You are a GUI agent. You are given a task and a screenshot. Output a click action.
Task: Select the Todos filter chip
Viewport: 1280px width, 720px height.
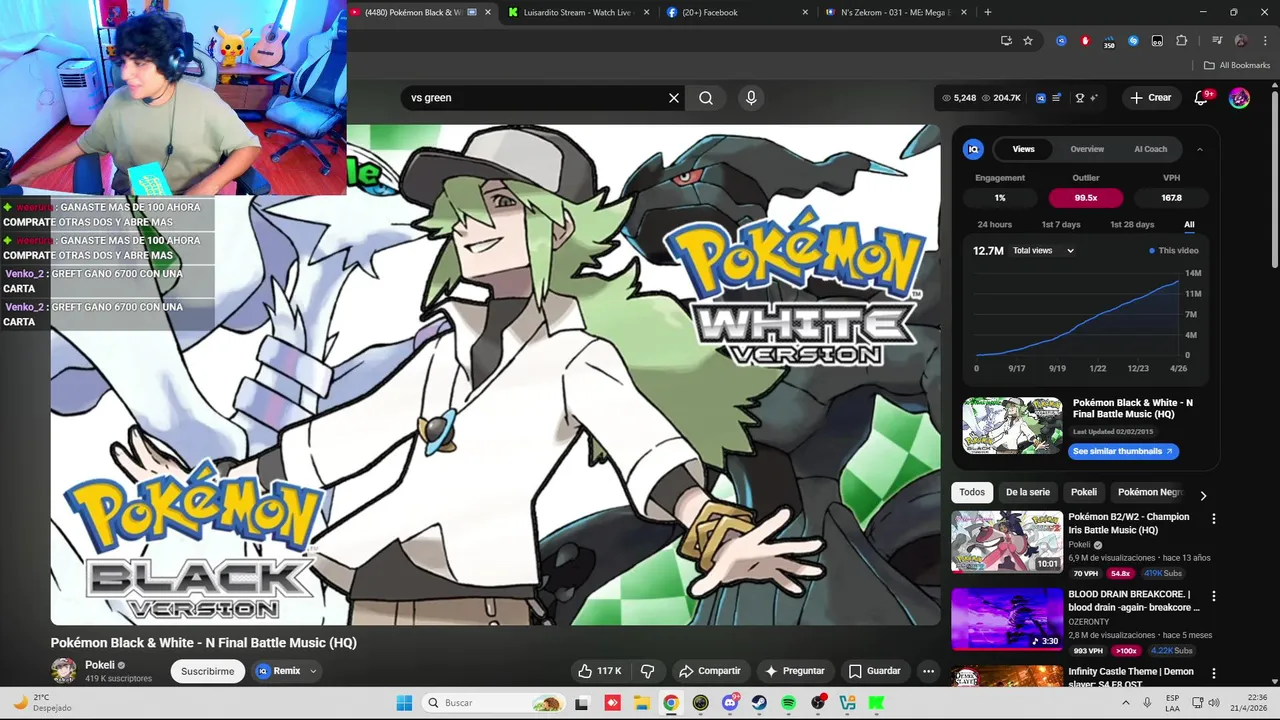[x=972, y=492]
